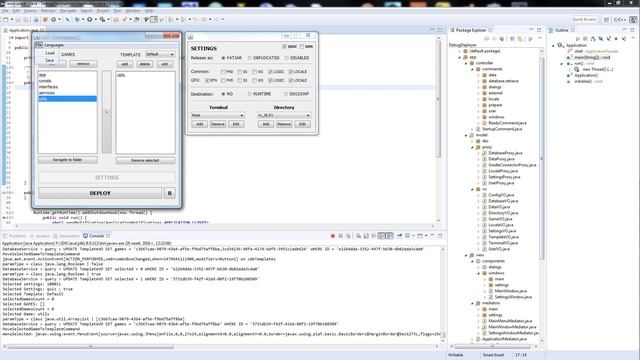
Task: Click the delete button under TEMPLATE
Action: tap(144, 64)
